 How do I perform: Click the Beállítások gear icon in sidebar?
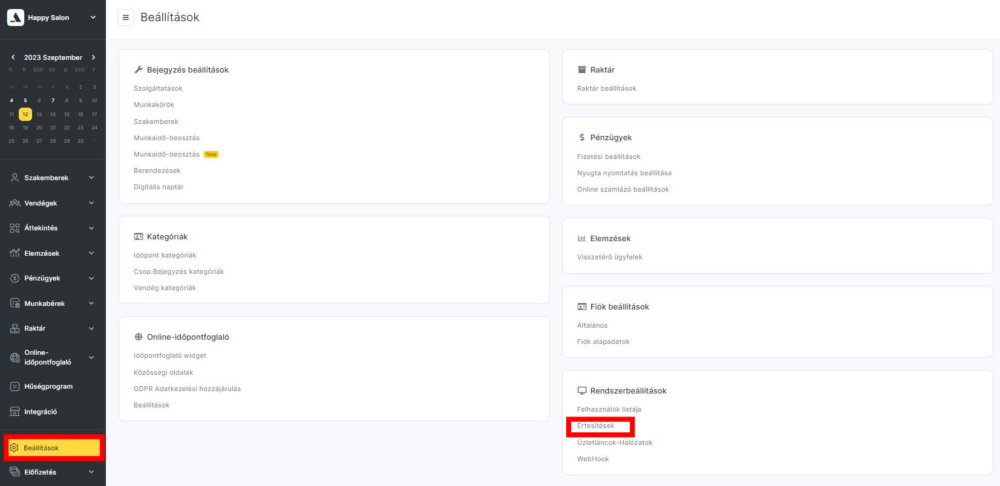click(x=15, y=448)
